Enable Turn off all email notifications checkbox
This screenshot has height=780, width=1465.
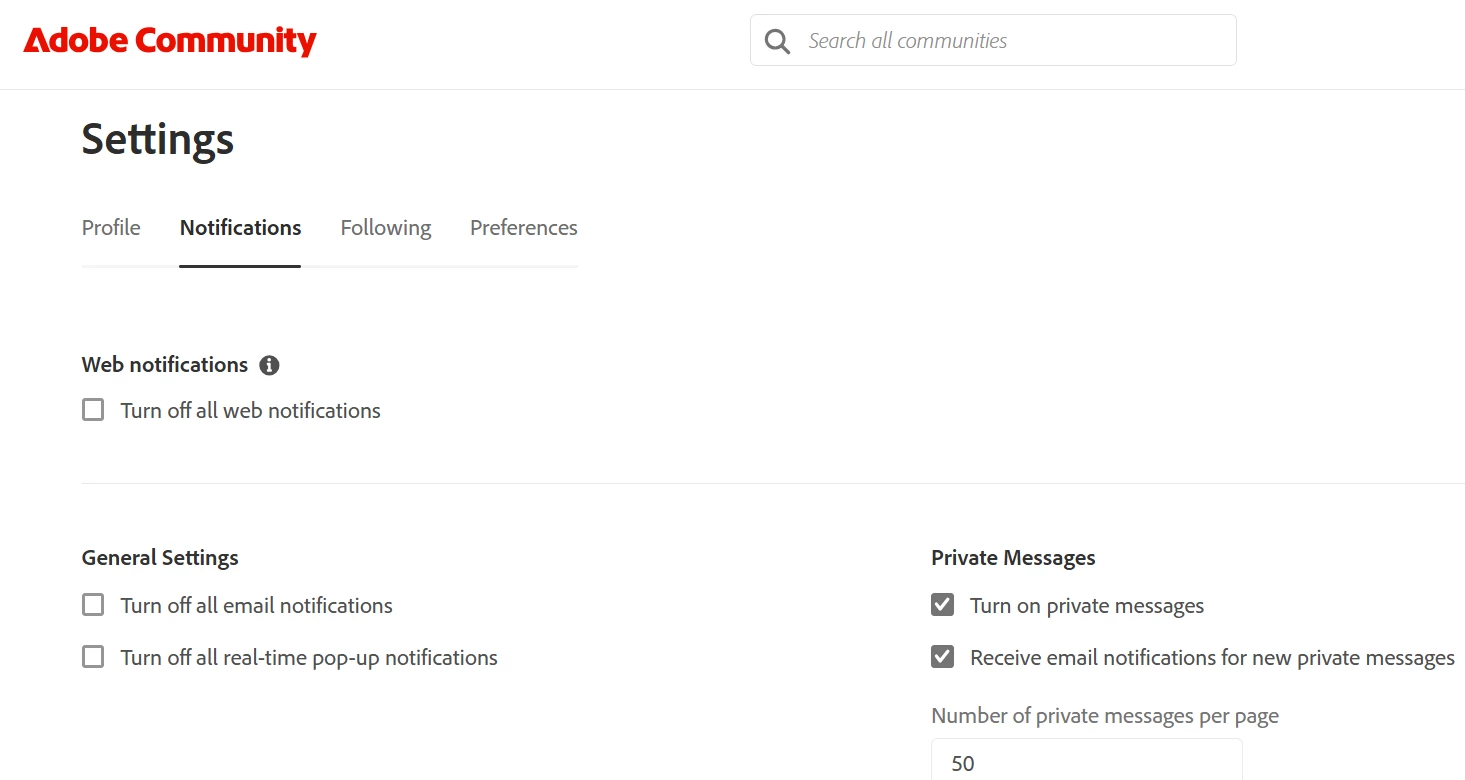[93, 605]
